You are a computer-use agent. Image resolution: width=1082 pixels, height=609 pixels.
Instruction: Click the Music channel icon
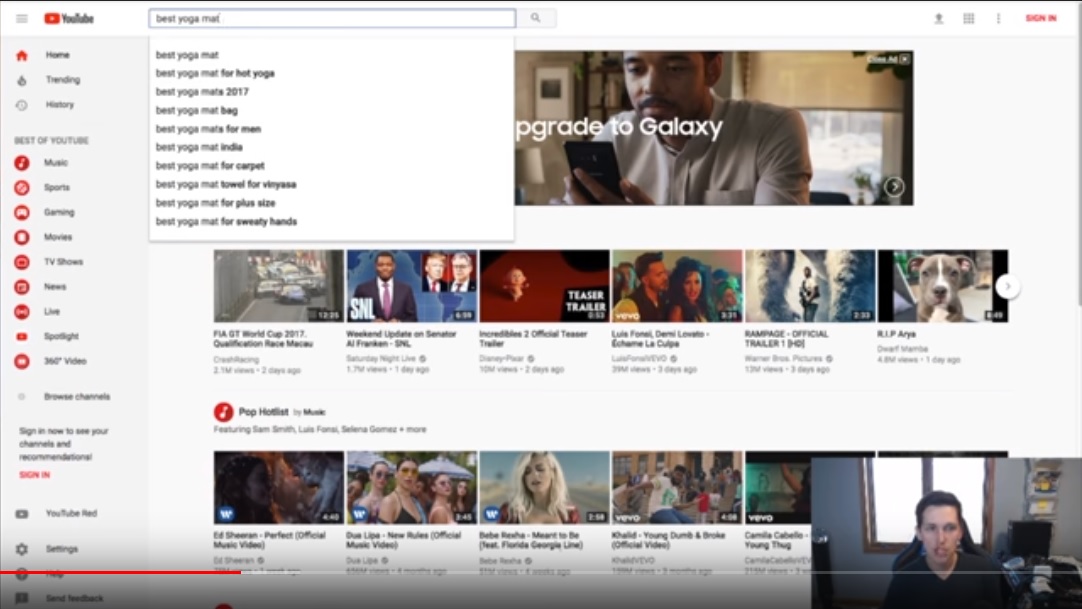click(x=22, y=163)
